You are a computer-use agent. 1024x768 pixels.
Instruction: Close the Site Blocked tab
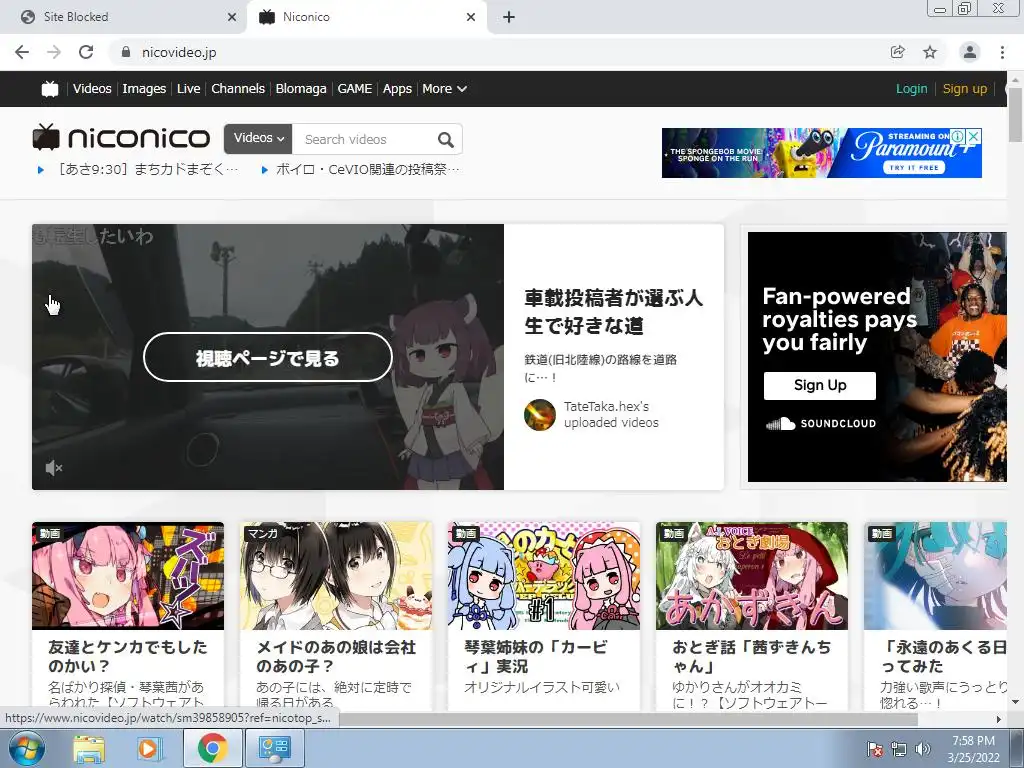(x=232, y=17)
